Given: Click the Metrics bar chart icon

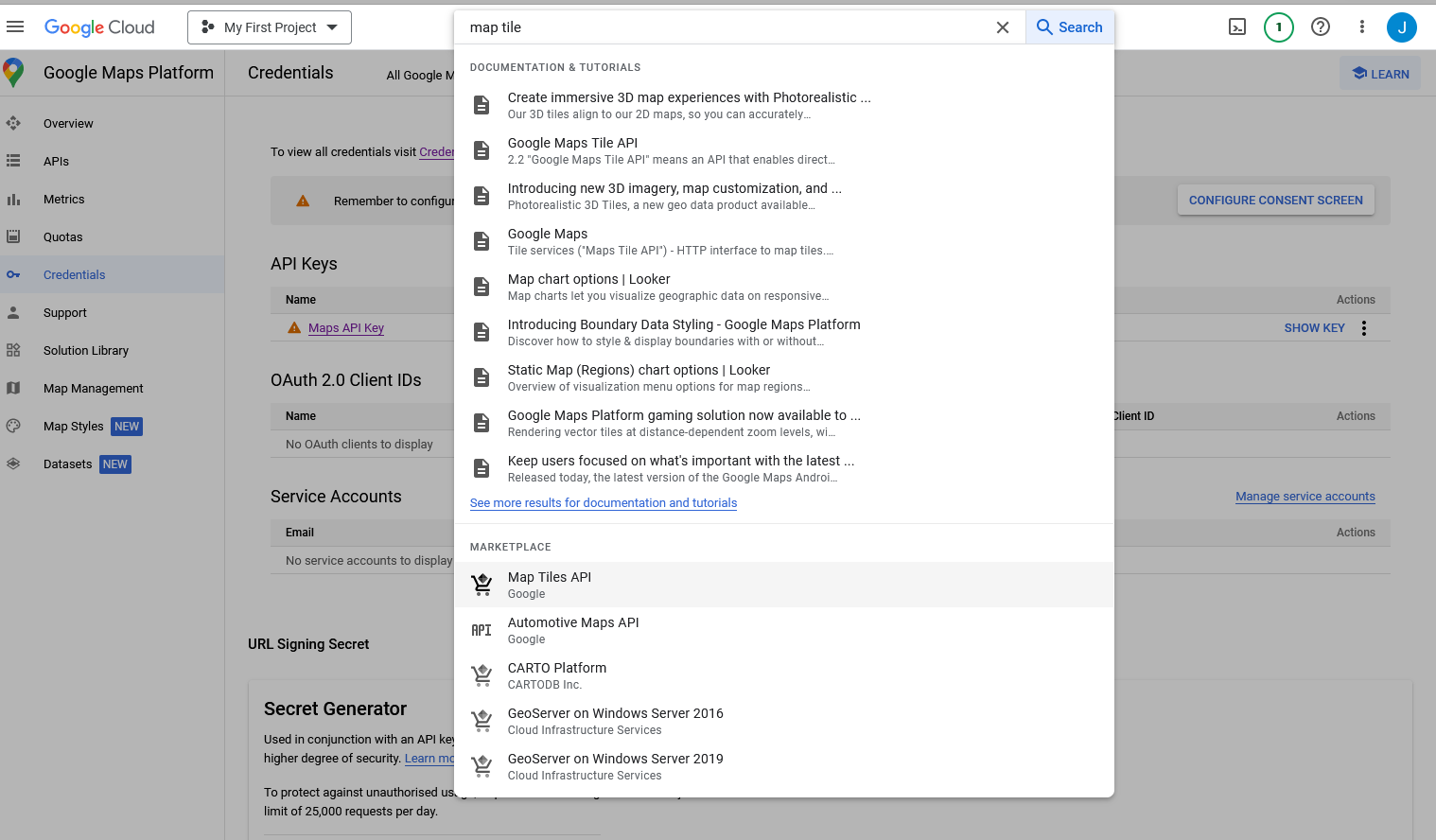Looking at the screenshot, I should click(x=13, y=199).
